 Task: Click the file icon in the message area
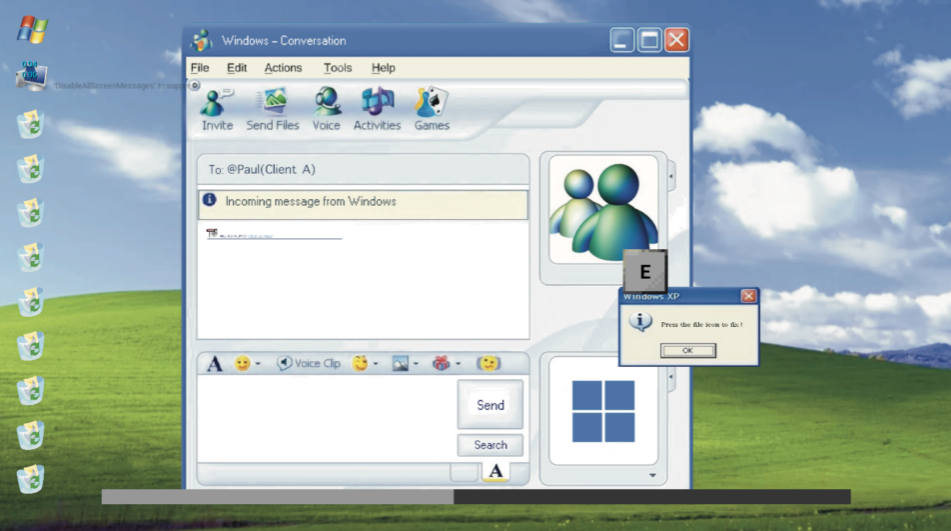(x=212, y=233)
